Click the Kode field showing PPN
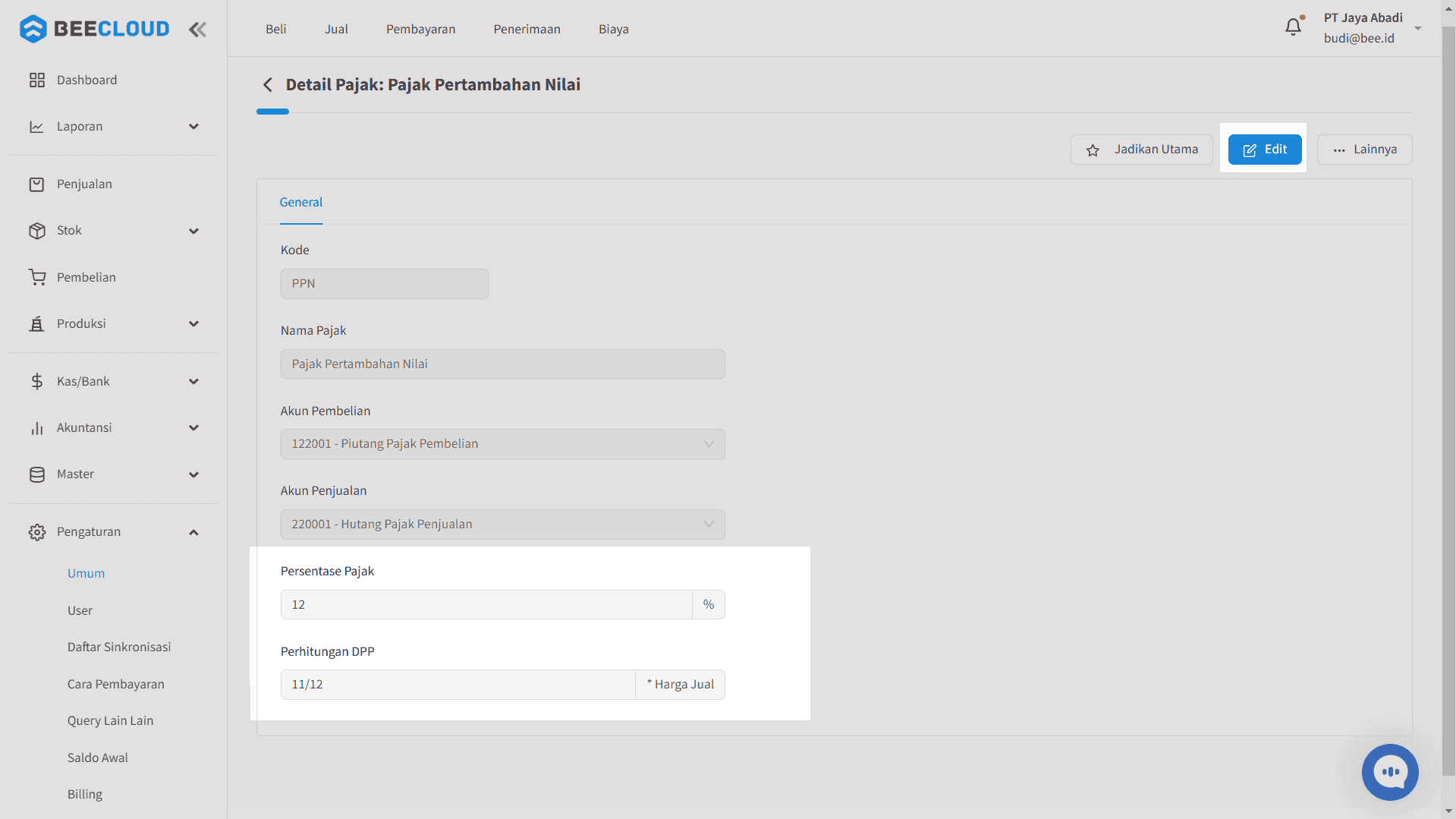Image resolution: width=1456 pixels, height=819 pixels. click(x=384, y=284)
